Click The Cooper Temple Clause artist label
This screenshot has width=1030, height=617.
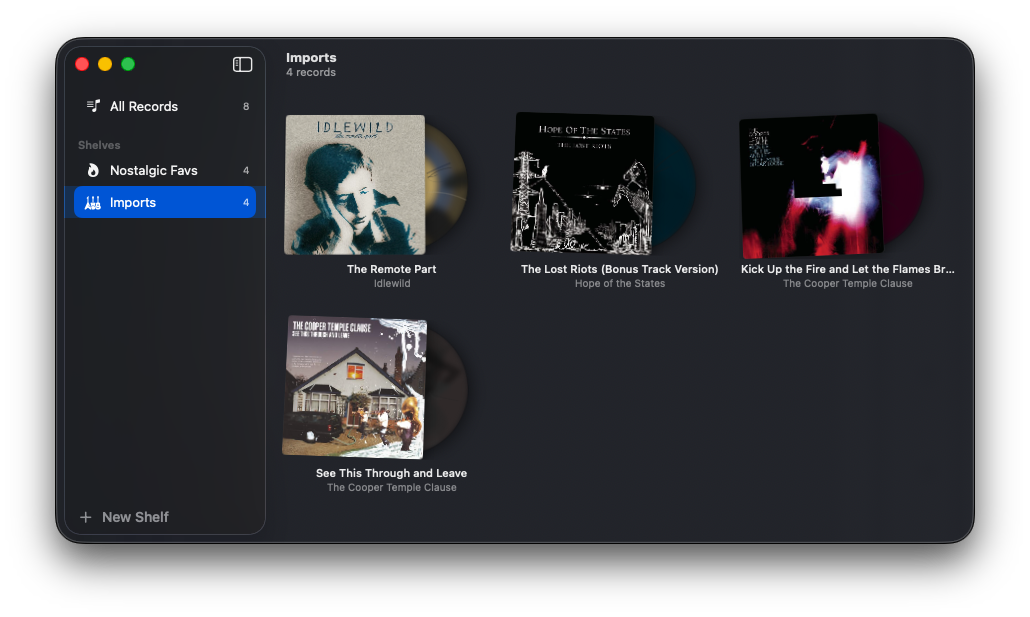[x=847, y=283]
